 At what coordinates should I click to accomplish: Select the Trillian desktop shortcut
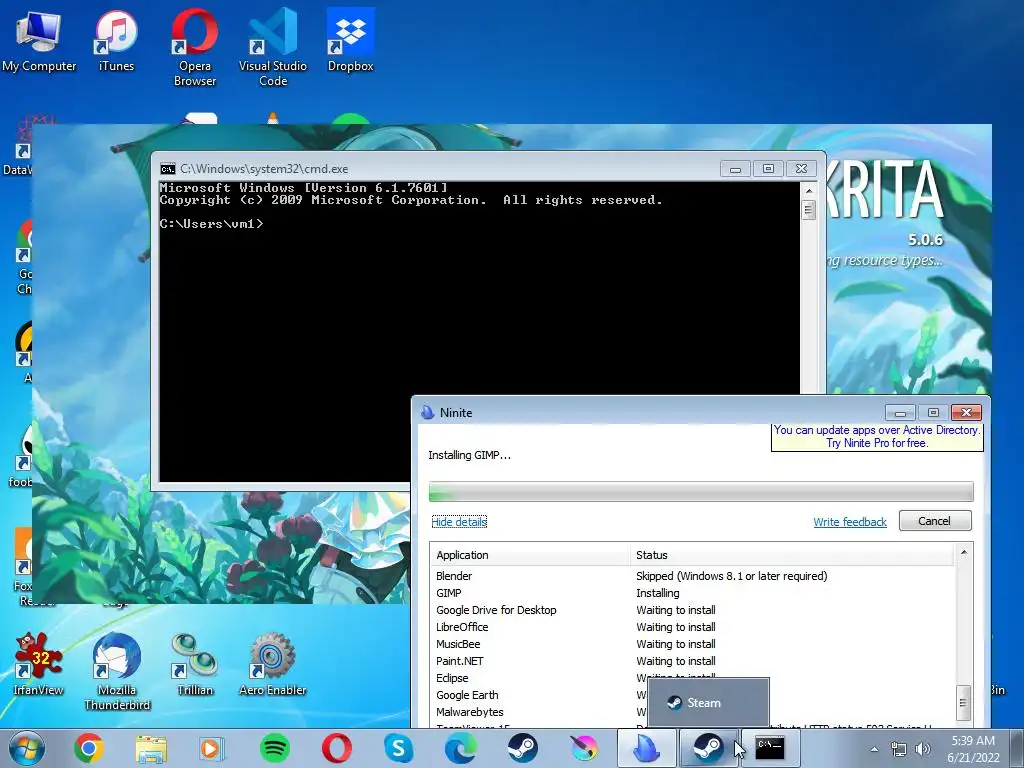click(195, 664)
